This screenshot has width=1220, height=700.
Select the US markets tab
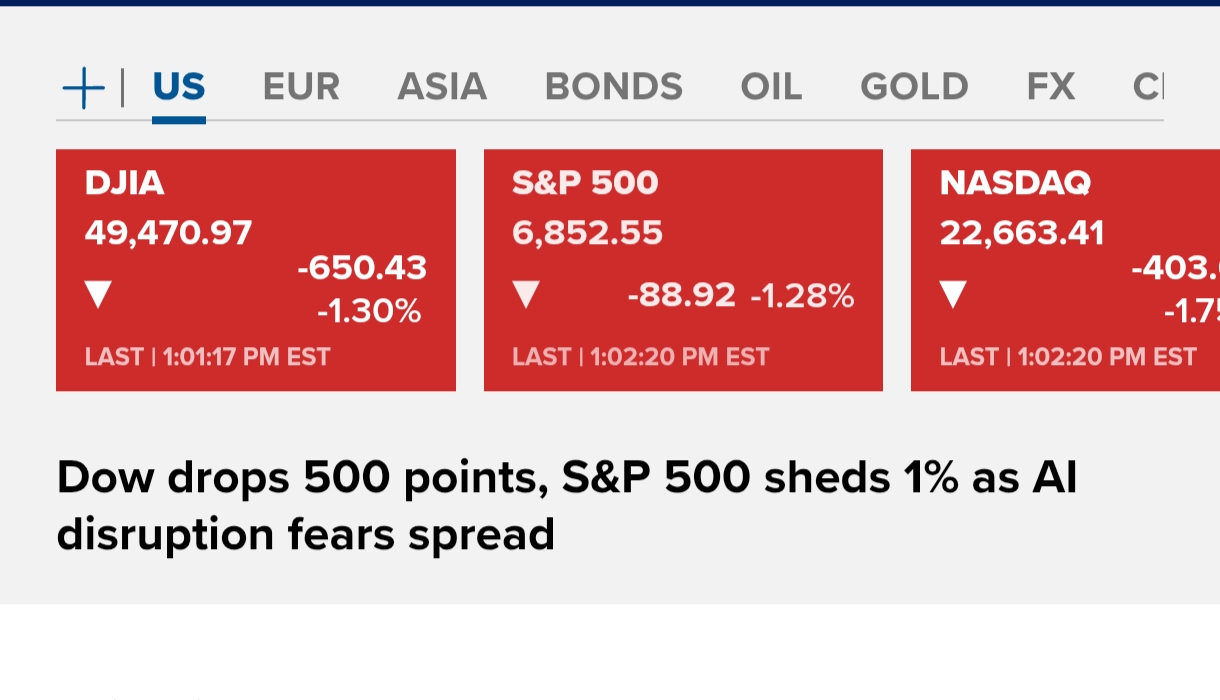pos(179,87)
